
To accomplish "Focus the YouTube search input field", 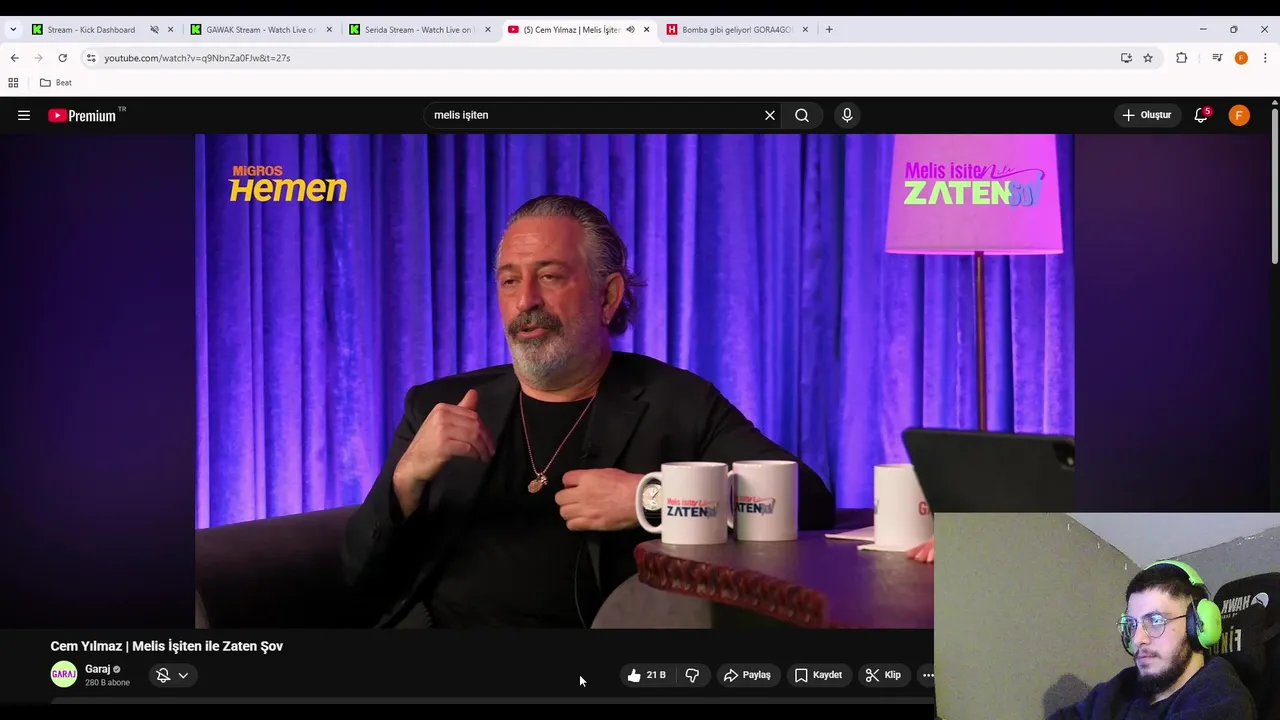I will pyautogui.click(x=594, y=115).
